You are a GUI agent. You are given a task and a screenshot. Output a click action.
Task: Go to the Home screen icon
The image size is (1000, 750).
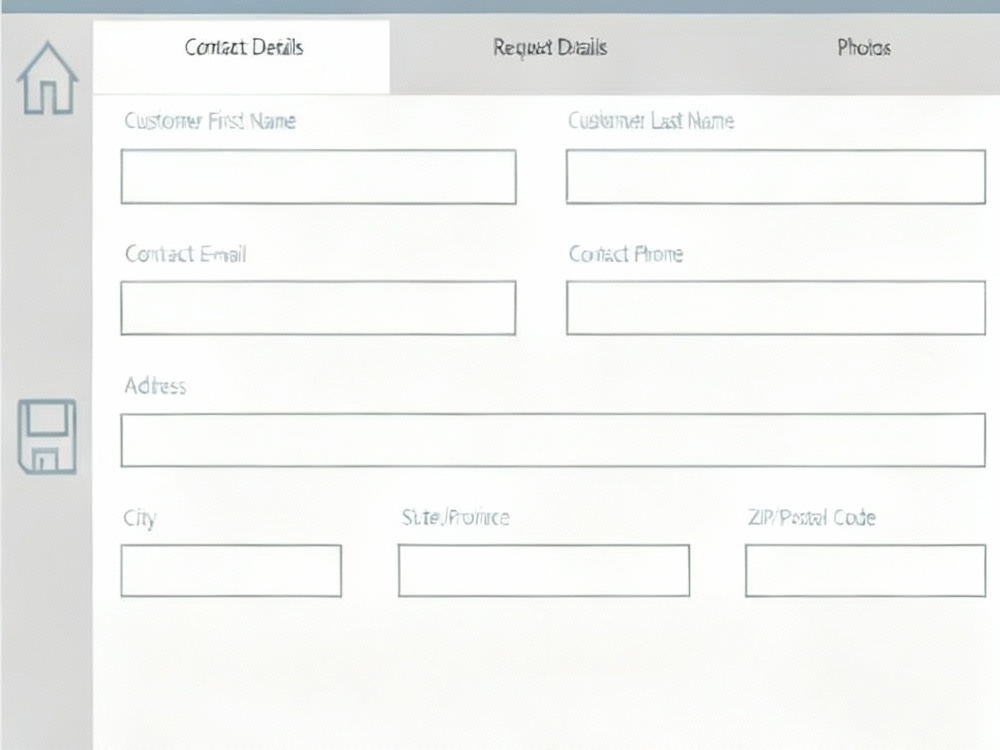47,78
